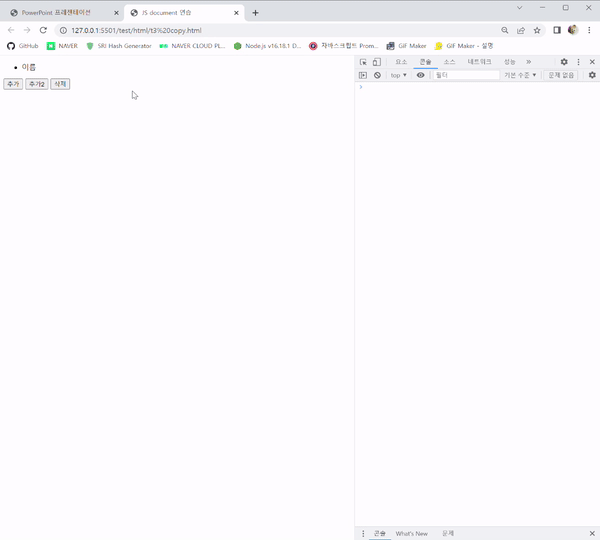This screenshot has height=540, width=600.
Task: Open the top JavaScript context dropdown
Action: tap(398, 75)
